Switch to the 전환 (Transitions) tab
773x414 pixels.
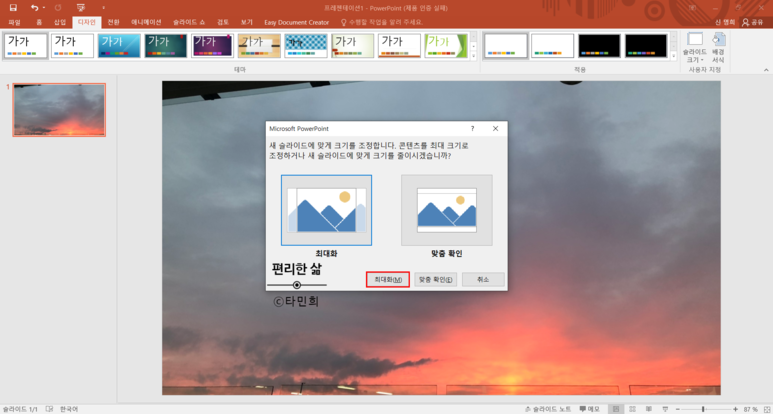(x=113, y=23)
